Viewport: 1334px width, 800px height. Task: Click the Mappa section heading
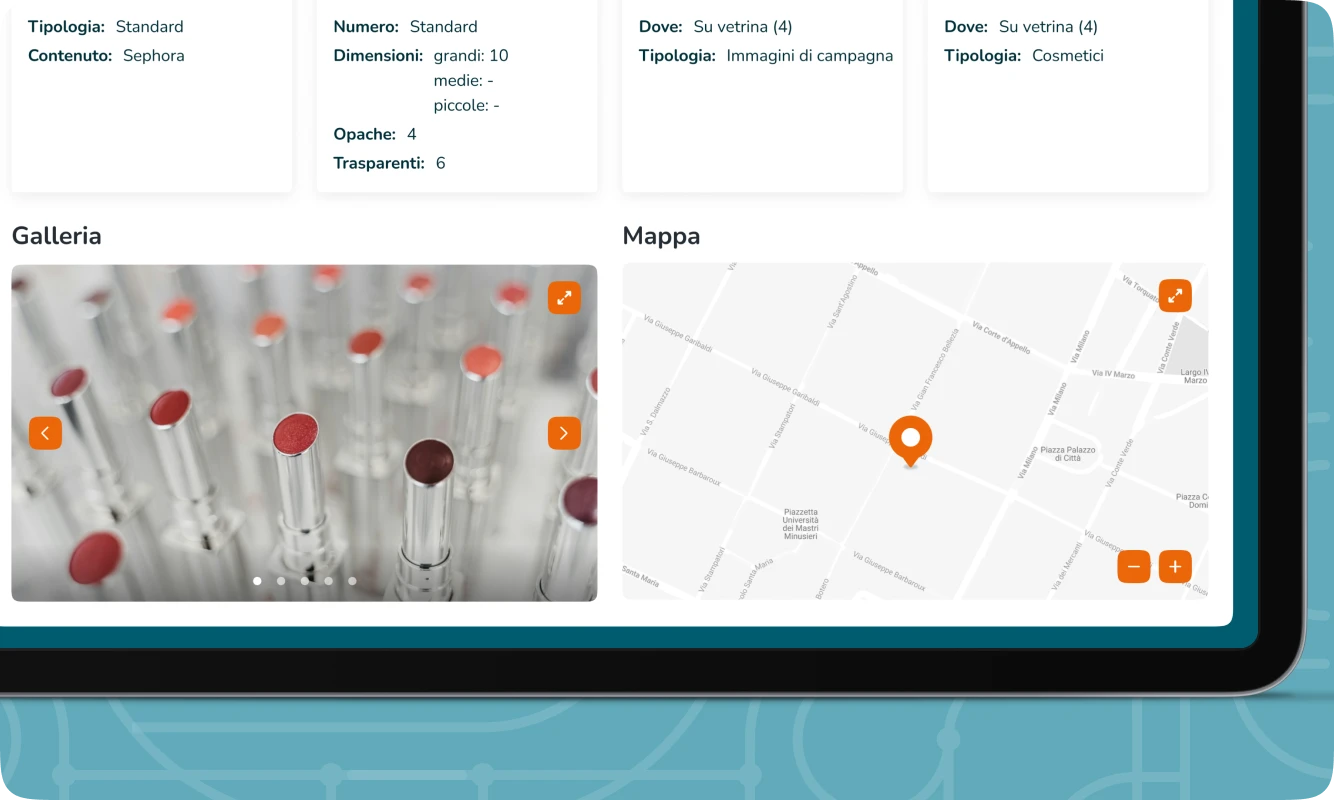[661, 236]
